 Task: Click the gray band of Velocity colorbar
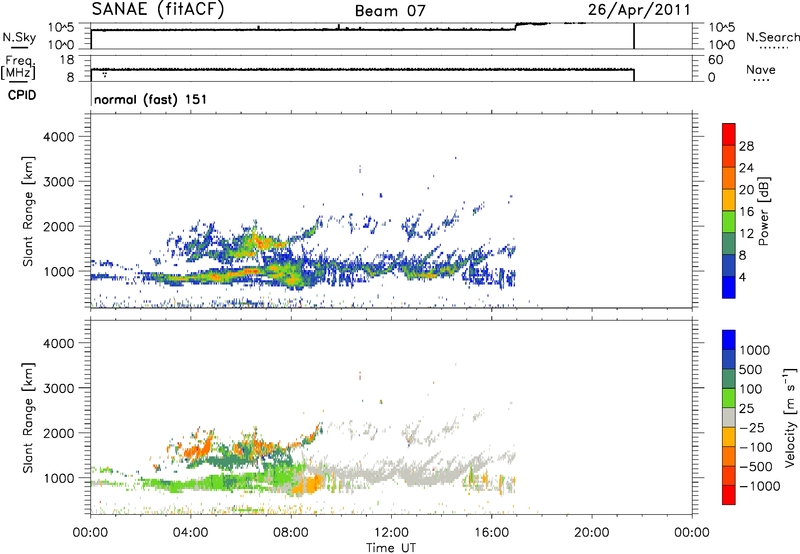point(729,417)
